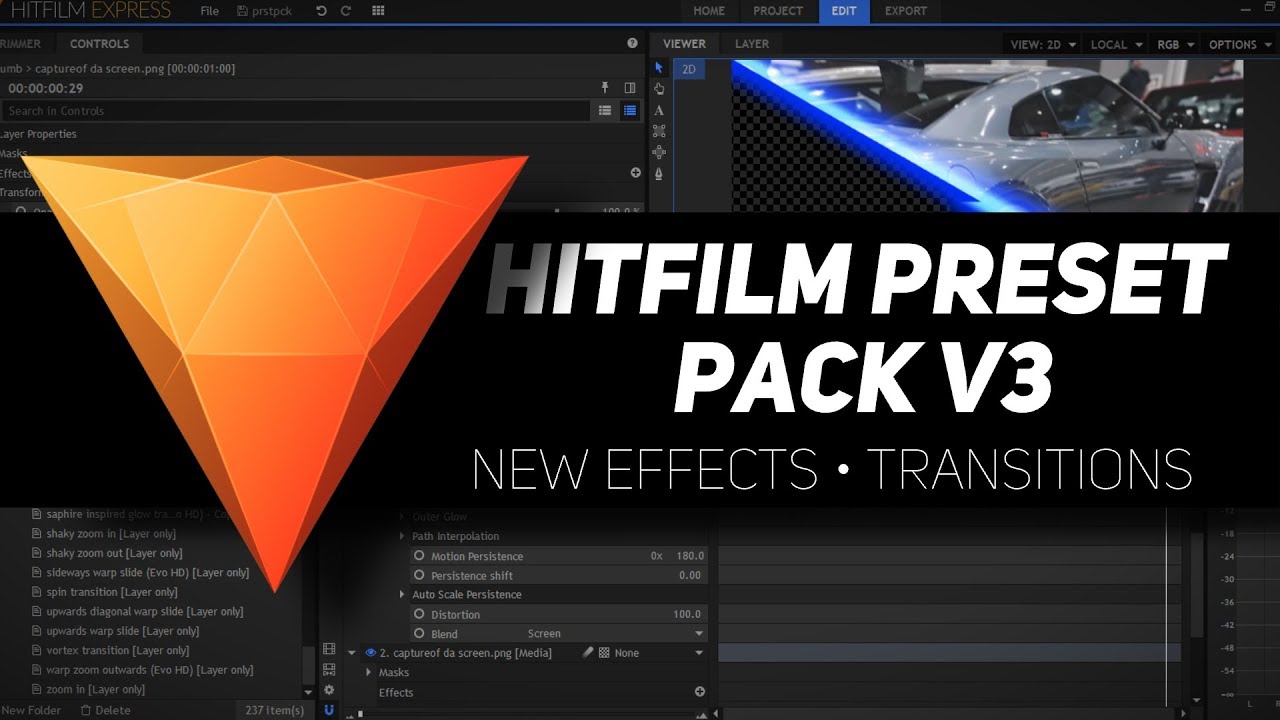
Task: Click the Search in Controls field
Action: click(295, 111)
